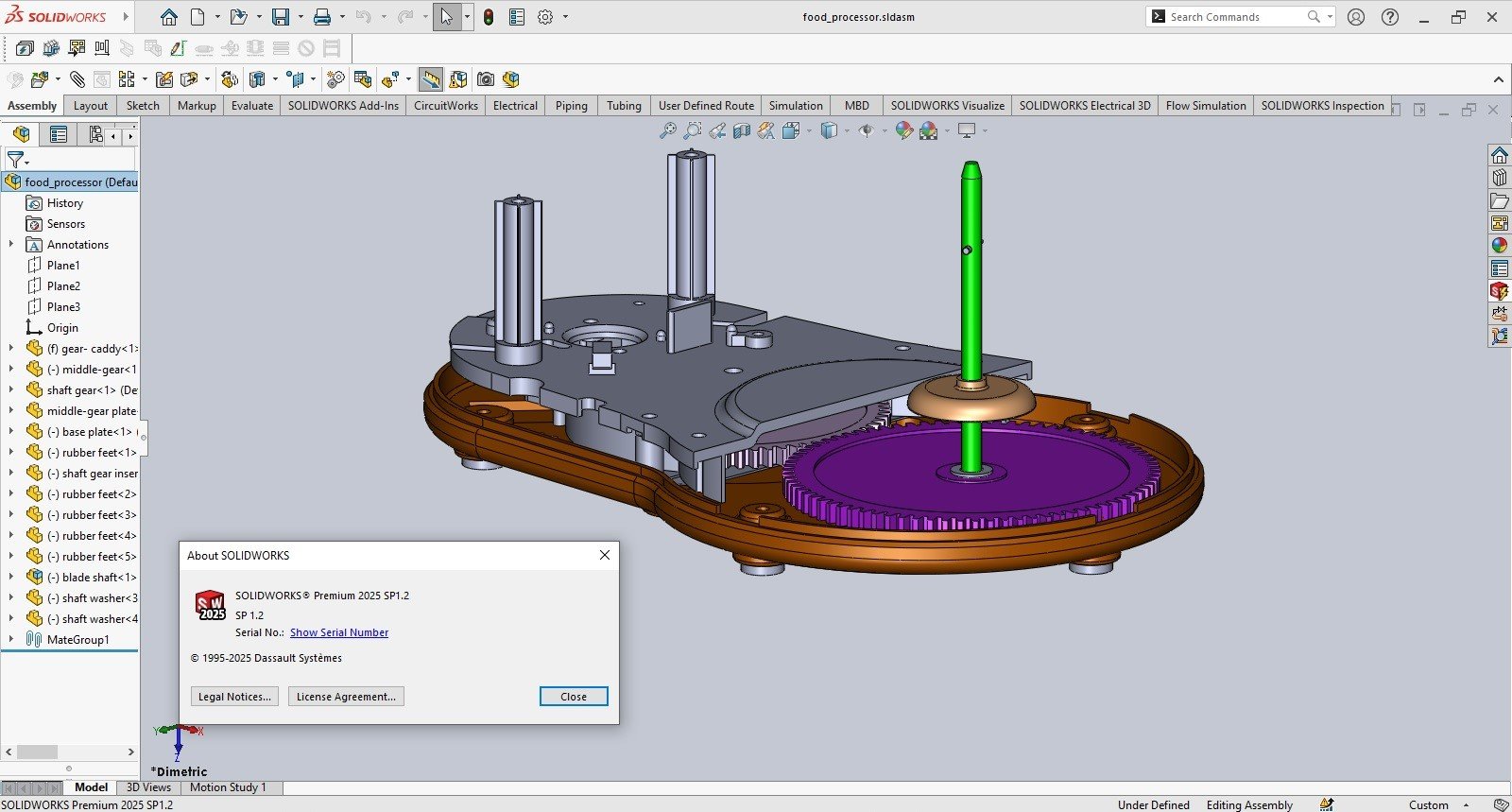
Task: Expand the SOLIDWORKS main menu arrow
Action: [x=125, y=17]
